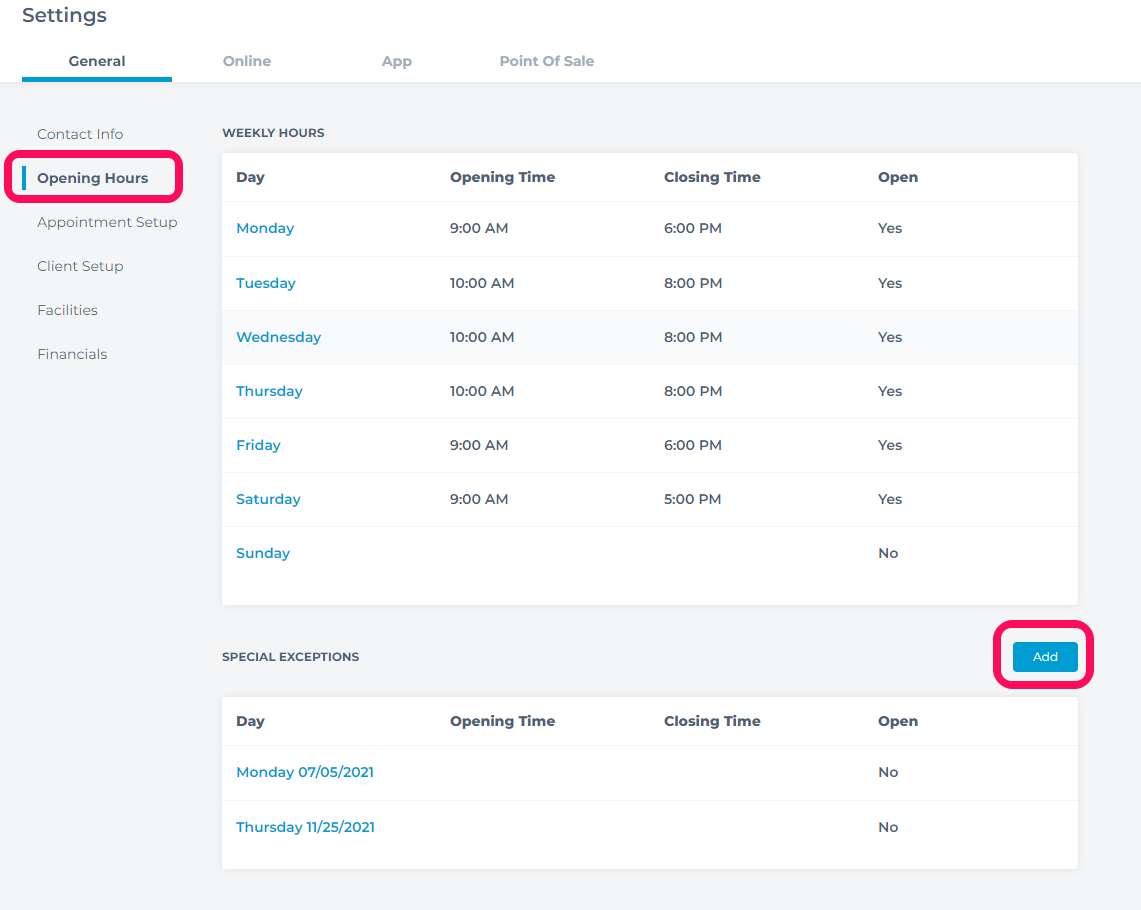The width and height of the screenshot is (1141, 910).
Task: Select Opening Hours in the sidebar
Action: [92, 178]
